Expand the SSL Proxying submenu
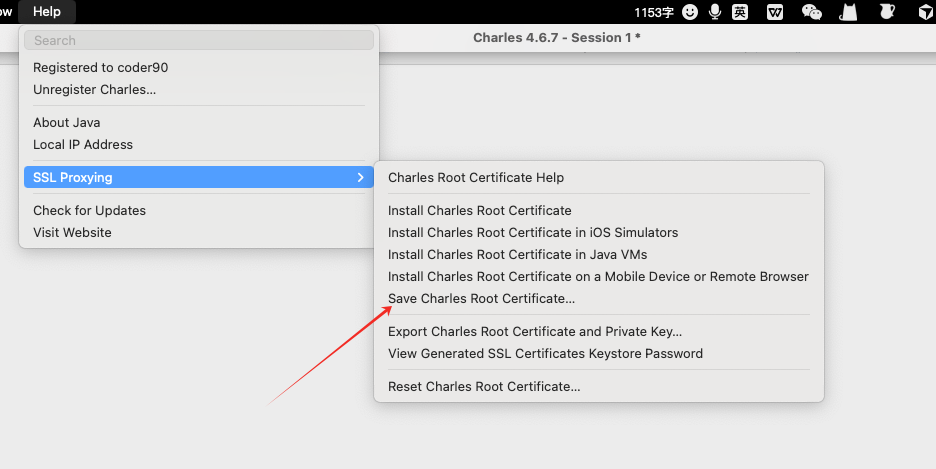Image resolution: width=936 pixels, height=469 pixels. (199, 177)
